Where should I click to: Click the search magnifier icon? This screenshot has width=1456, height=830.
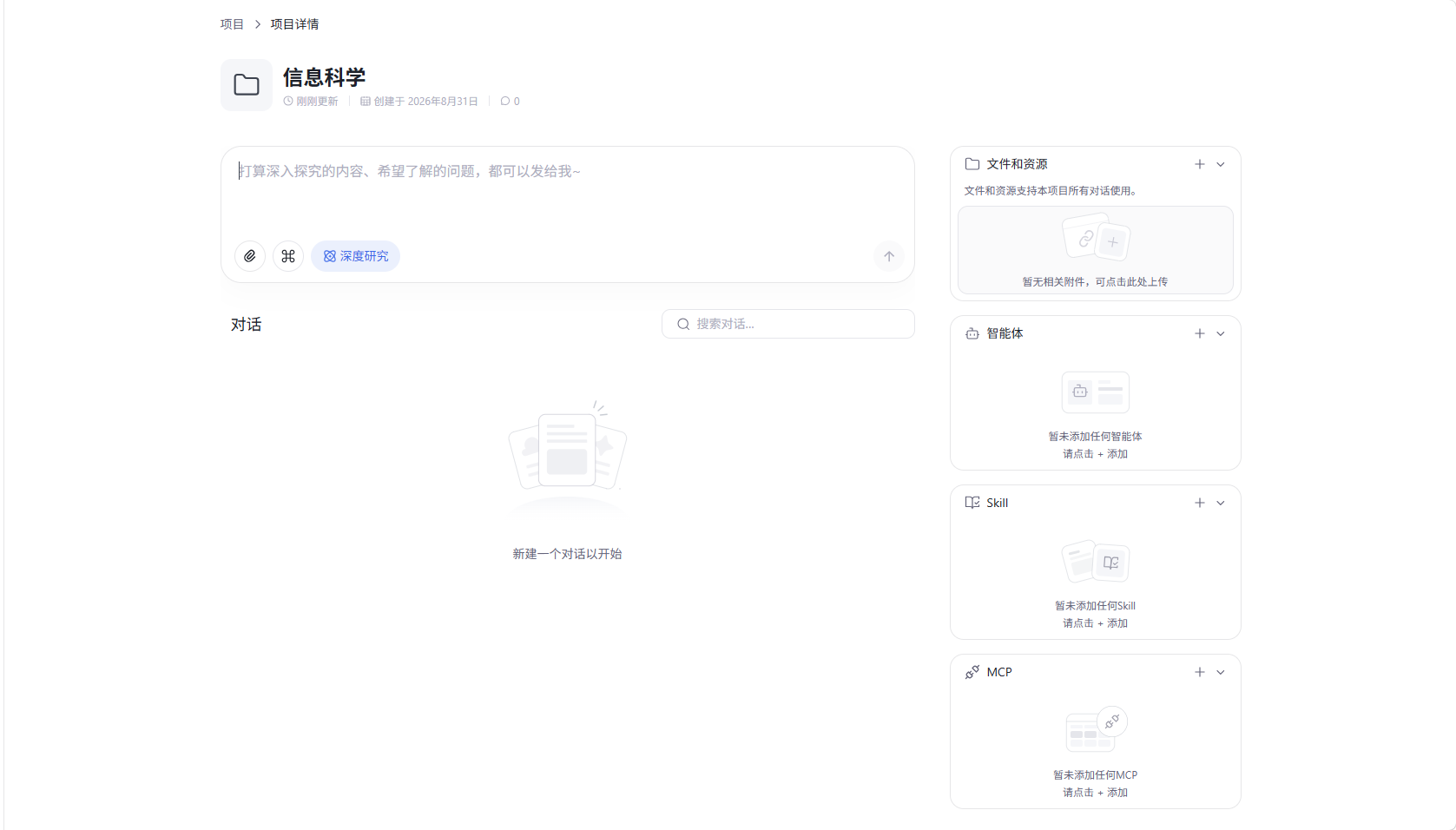pyautogui.click(x=683, y=324)
